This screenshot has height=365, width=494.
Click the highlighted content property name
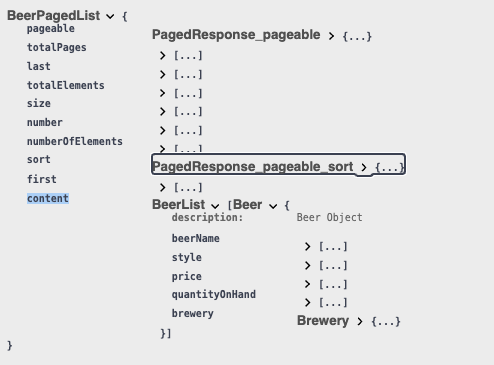(48, 198)
